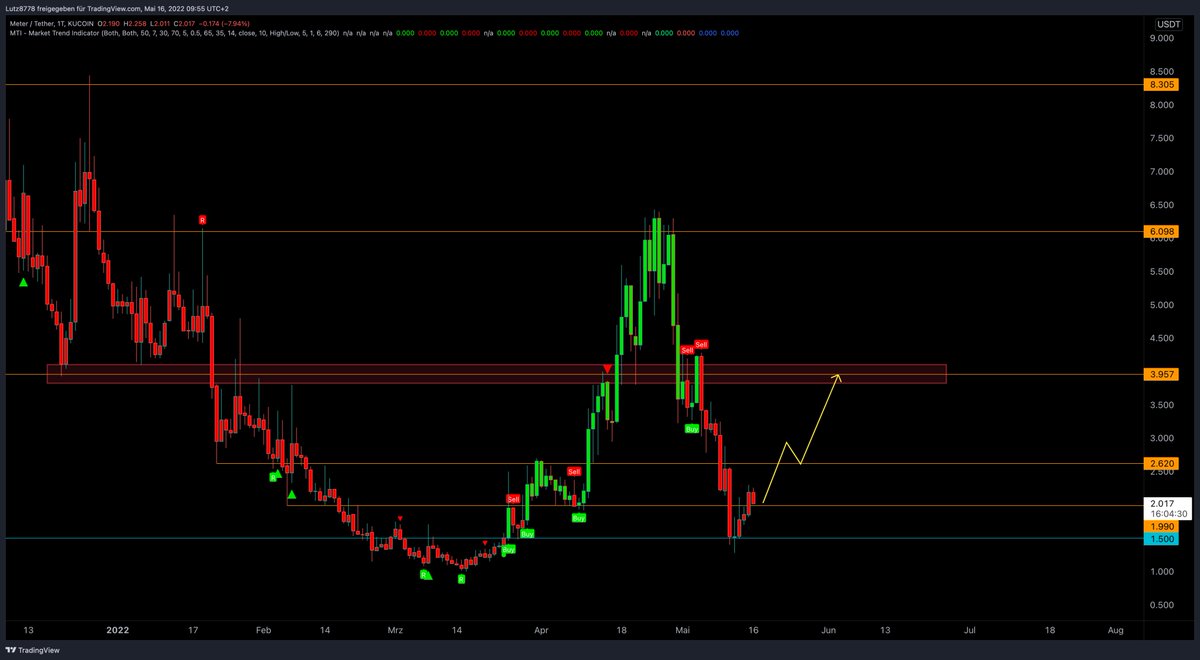
Task: Click the Feb label on time axis
Action: click(x=263, y=631)
